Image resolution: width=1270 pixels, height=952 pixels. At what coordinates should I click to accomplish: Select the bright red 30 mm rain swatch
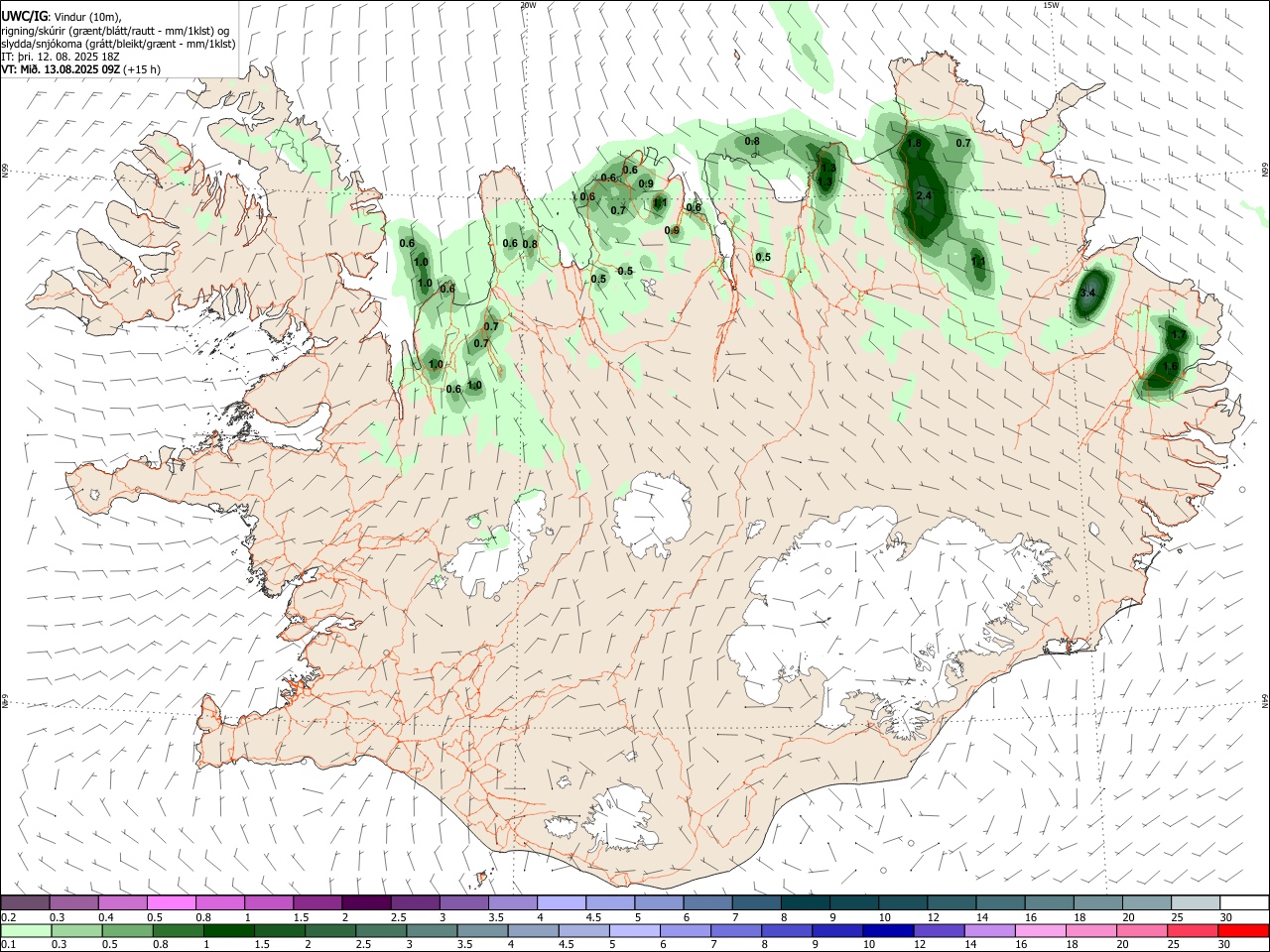[1243, 930]
